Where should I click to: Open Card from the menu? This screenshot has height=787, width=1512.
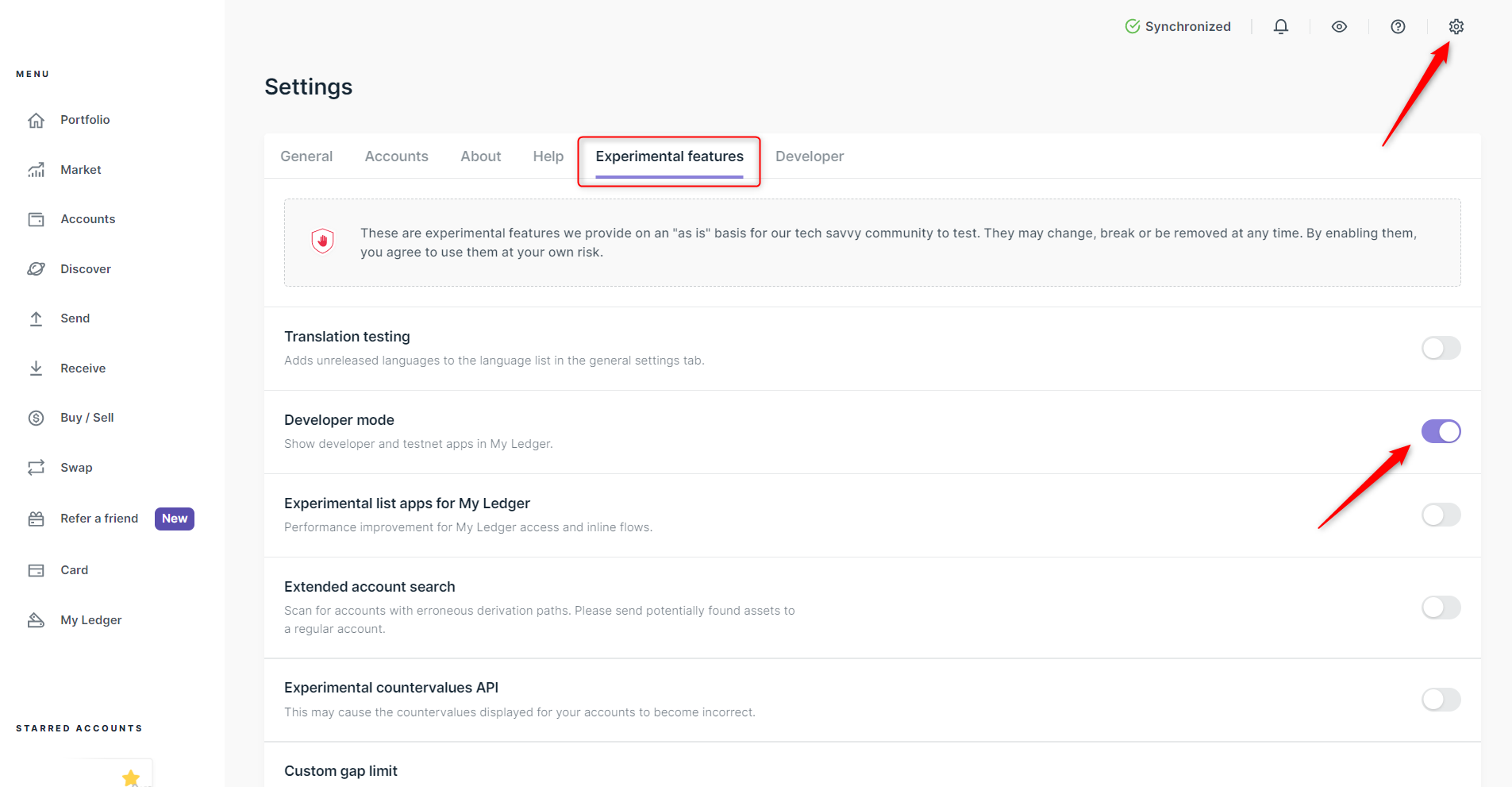pyautogui.click(x=75, y=570)
